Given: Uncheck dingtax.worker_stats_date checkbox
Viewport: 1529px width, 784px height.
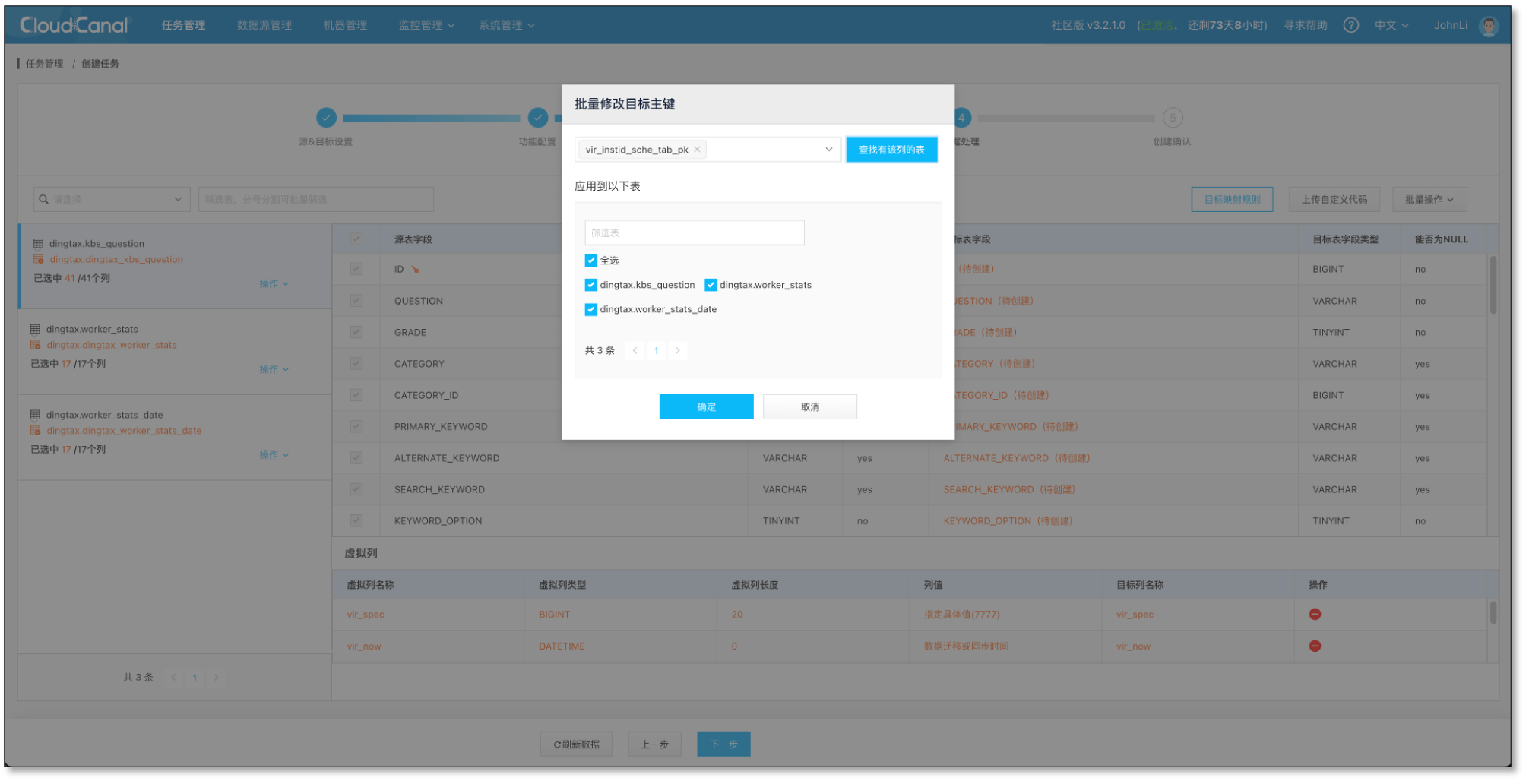Looking at the screenshot, I should [590, 309].
